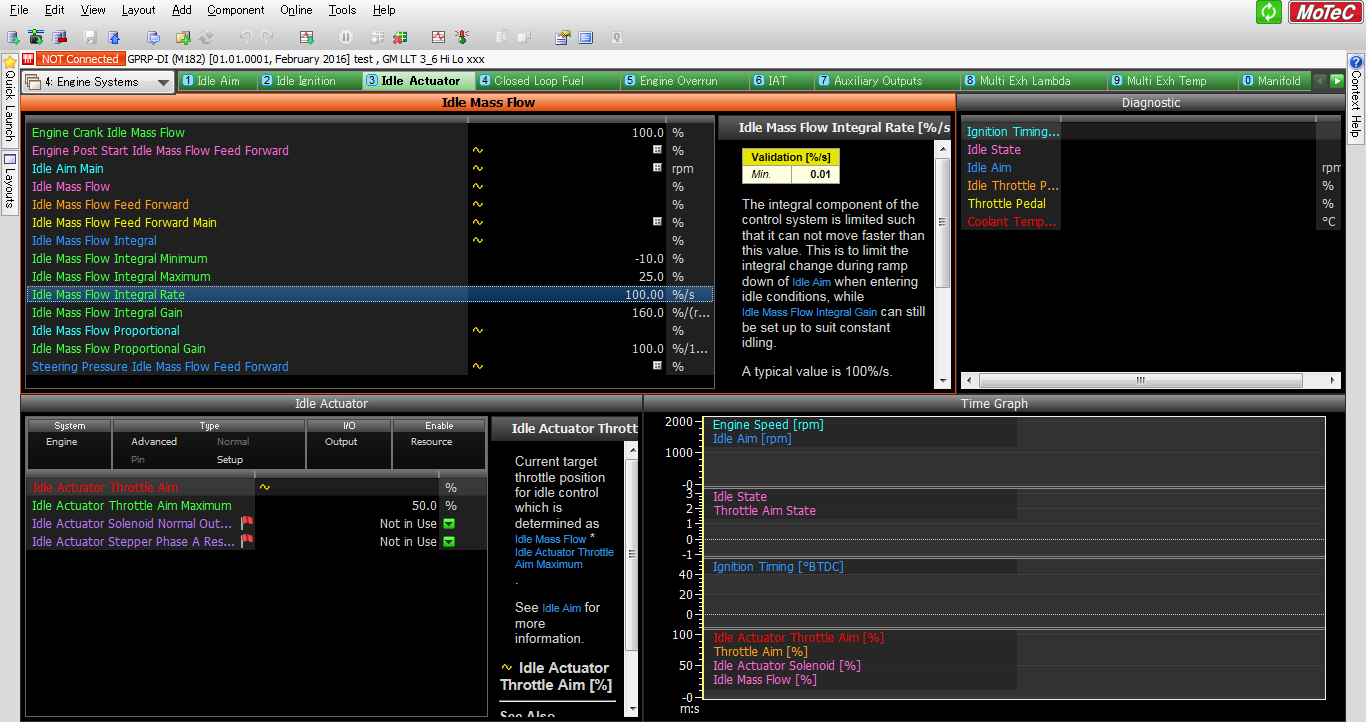Toggle the Resource enable filter
This screenshot has height=722, width=1366.
coord(432,441)
